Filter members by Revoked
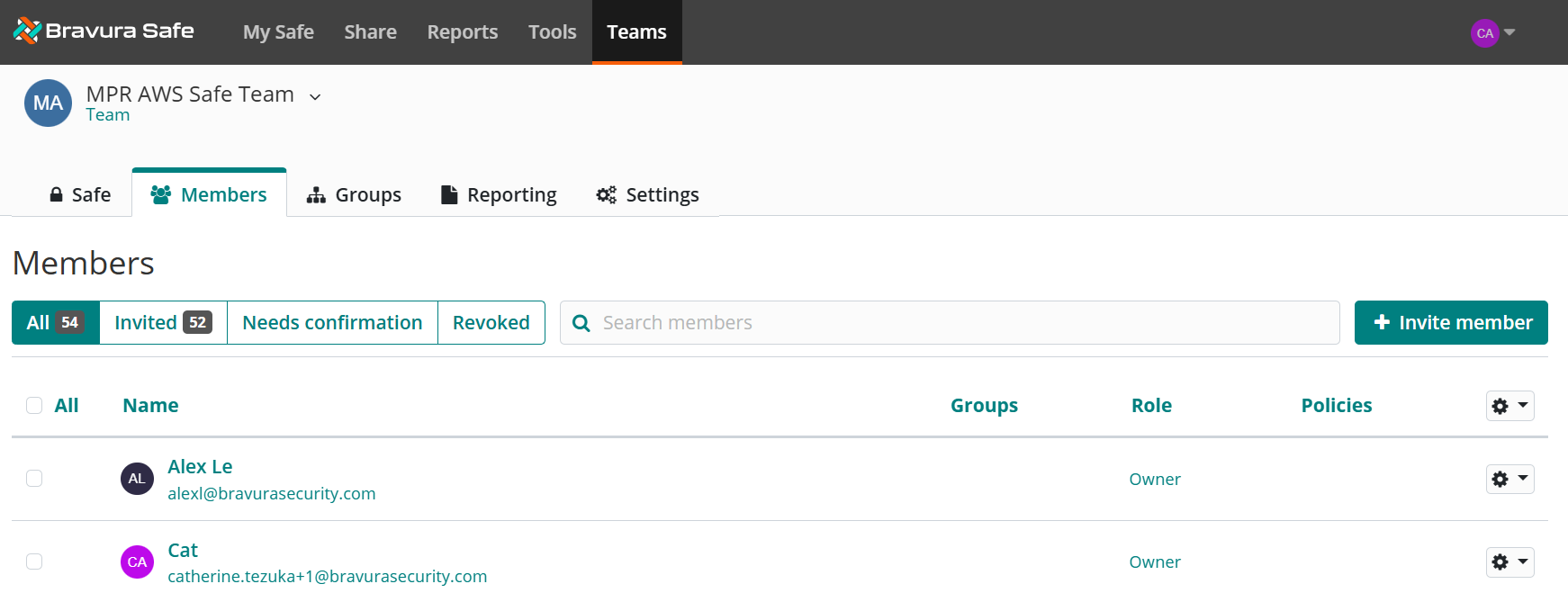Screen dimensions: 1568x593 [x=491, y=322]
